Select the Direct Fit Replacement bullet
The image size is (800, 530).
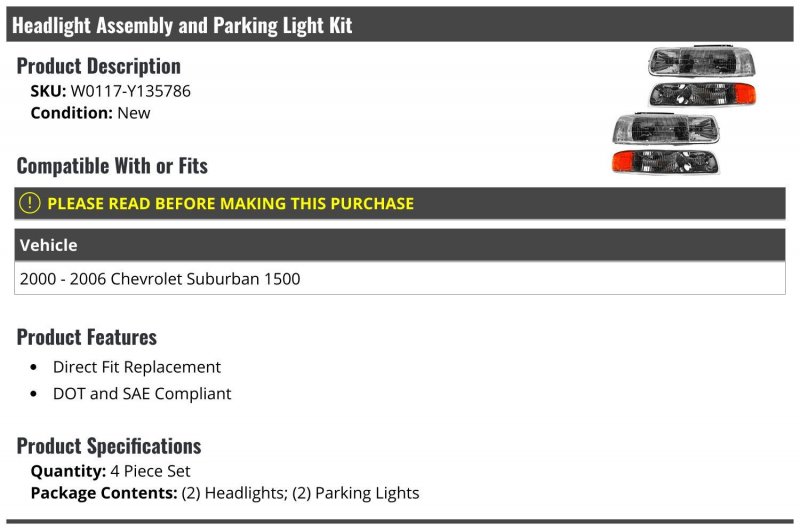coord(137,367)
